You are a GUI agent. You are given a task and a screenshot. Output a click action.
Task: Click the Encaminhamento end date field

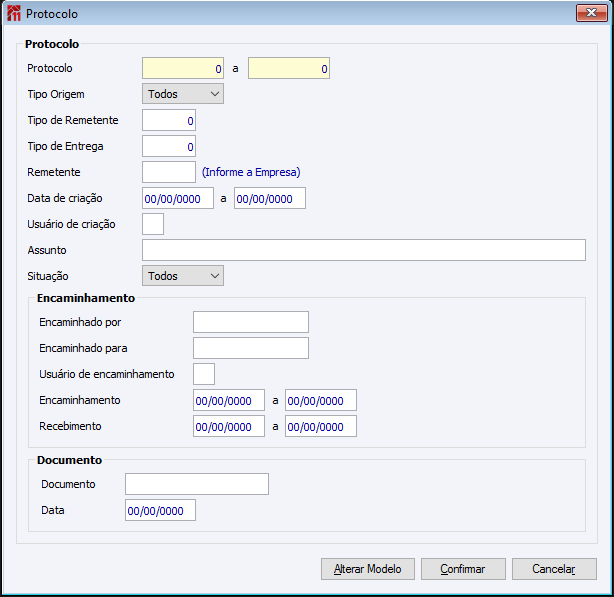(321, 400)
